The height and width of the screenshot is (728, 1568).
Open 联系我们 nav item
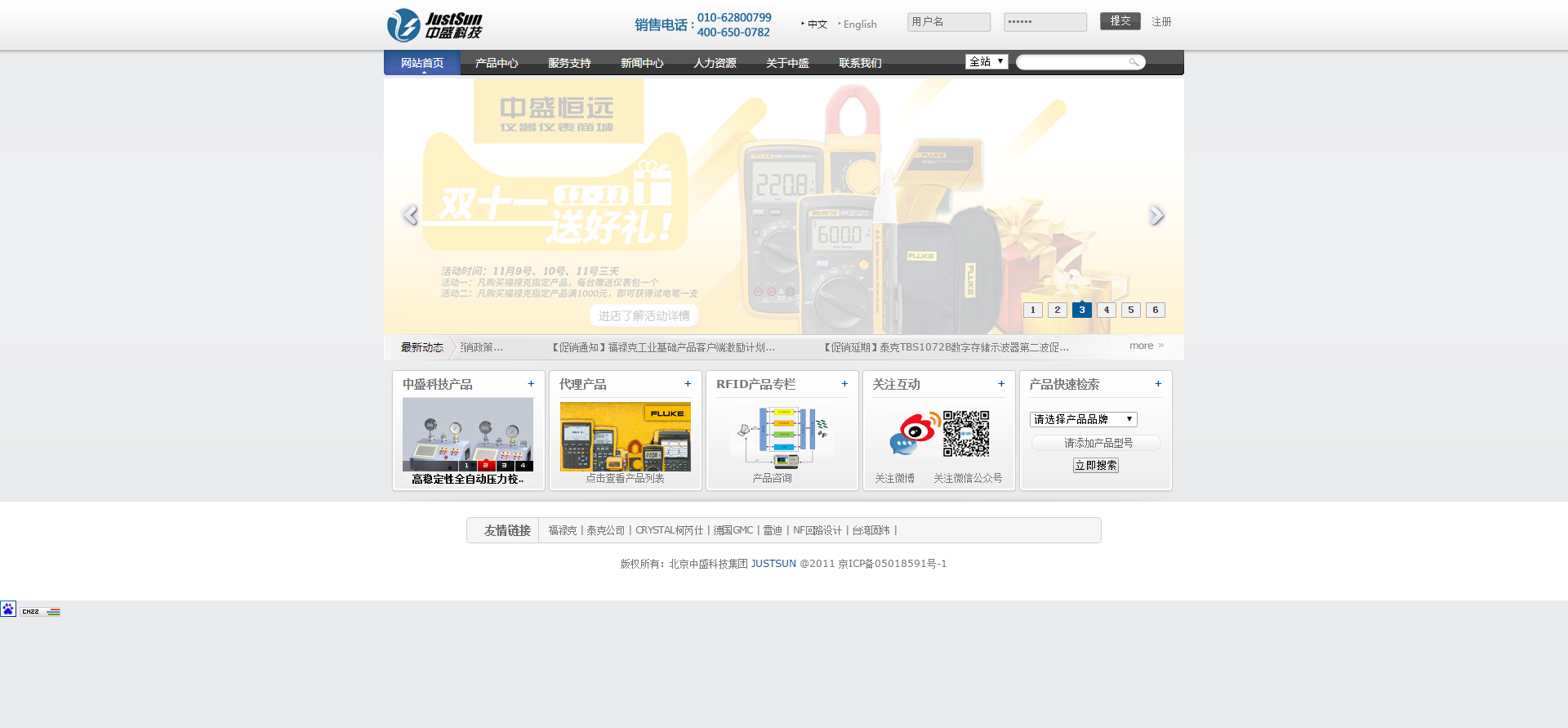pyautogui.click(x=860, y=63)
